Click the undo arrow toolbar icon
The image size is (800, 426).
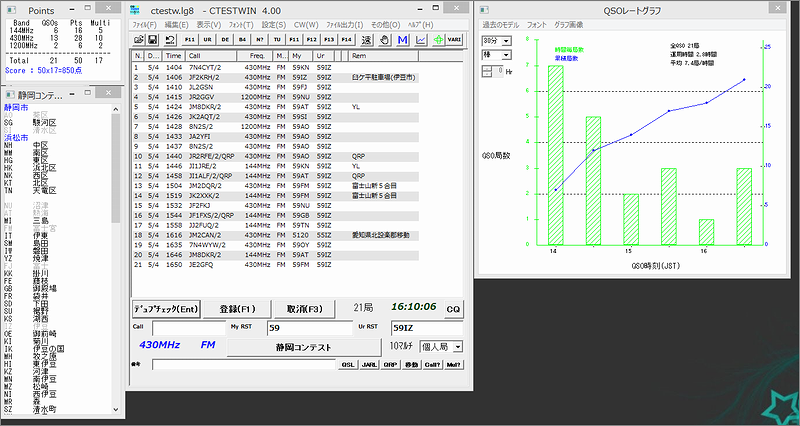coord(170,39)
